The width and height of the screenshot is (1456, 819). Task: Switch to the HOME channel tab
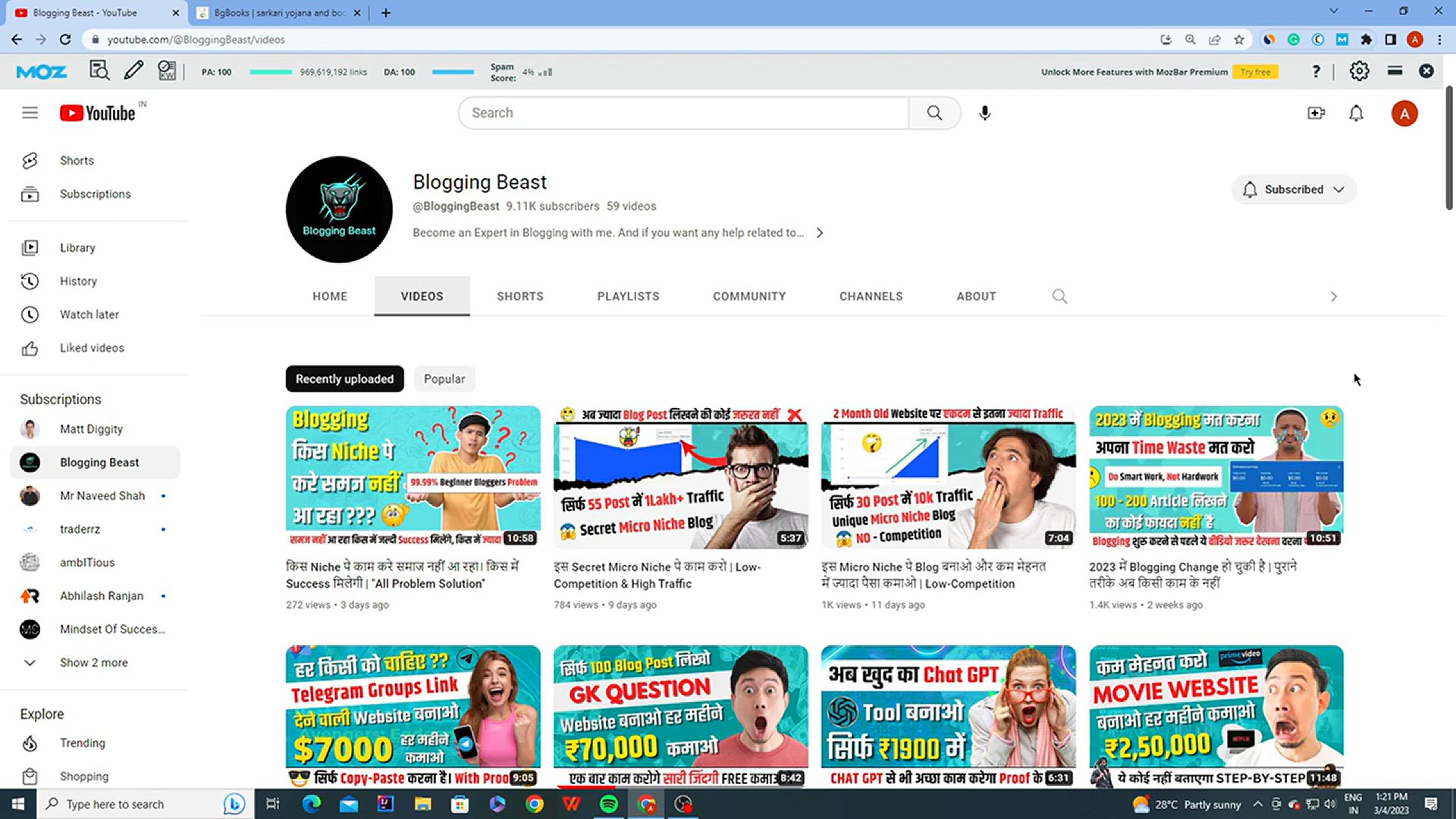330,297
